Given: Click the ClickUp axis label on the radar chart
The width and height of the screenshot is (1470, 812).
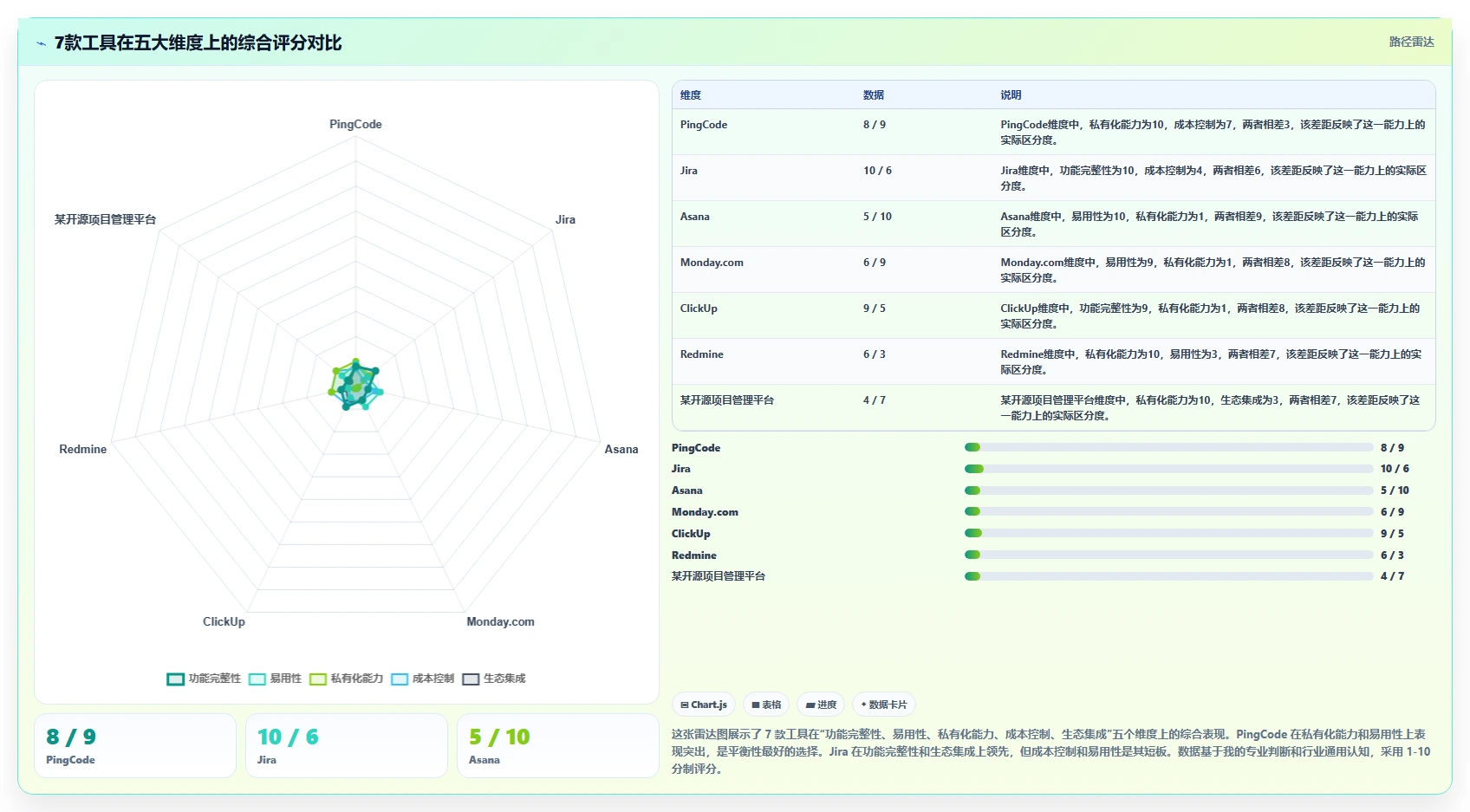Looking at the screenshot, I should point(224,622).
